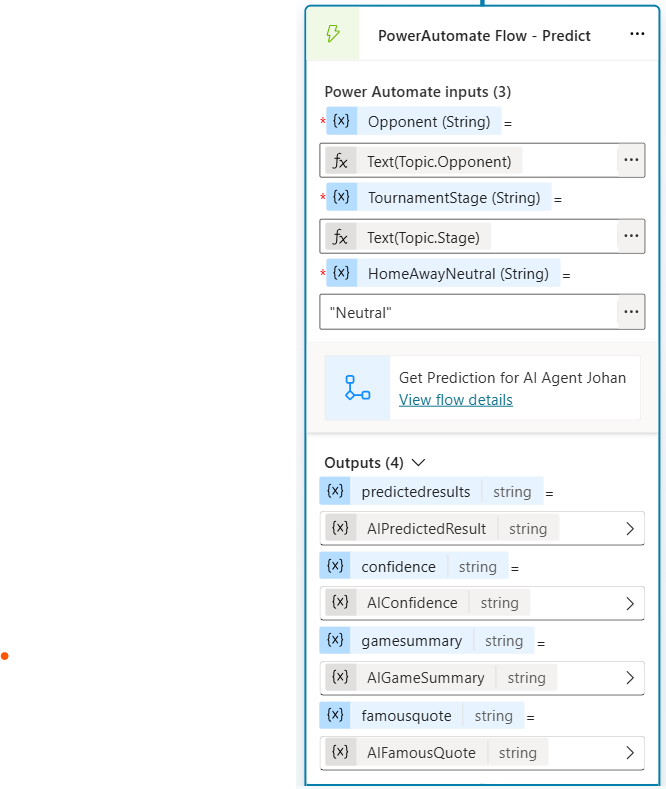Open the View flow details link
The width and height of the screenshot is (666, 789).
pyautogui.click(x=456, y=400)
